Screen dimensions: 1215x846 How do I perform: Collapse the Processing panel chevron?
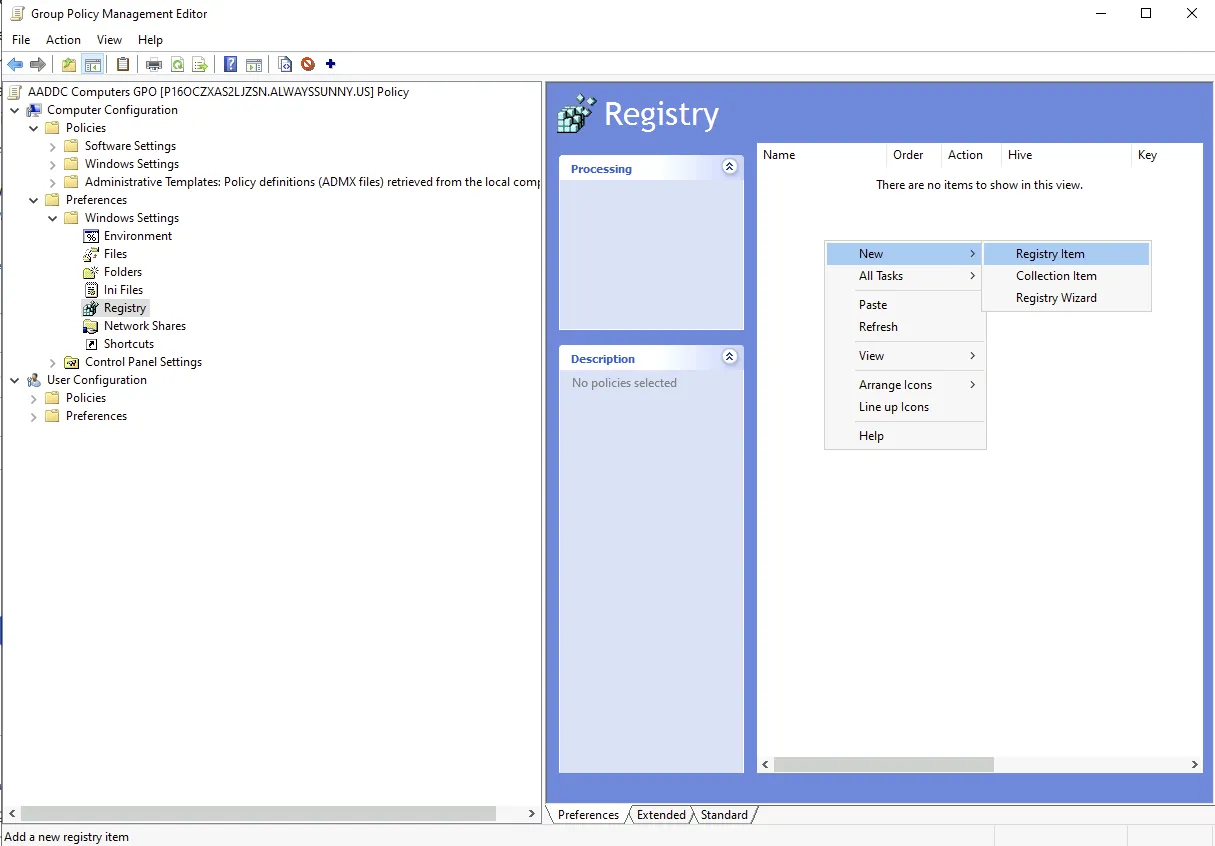pyautogui.click(x=730, y=167)
